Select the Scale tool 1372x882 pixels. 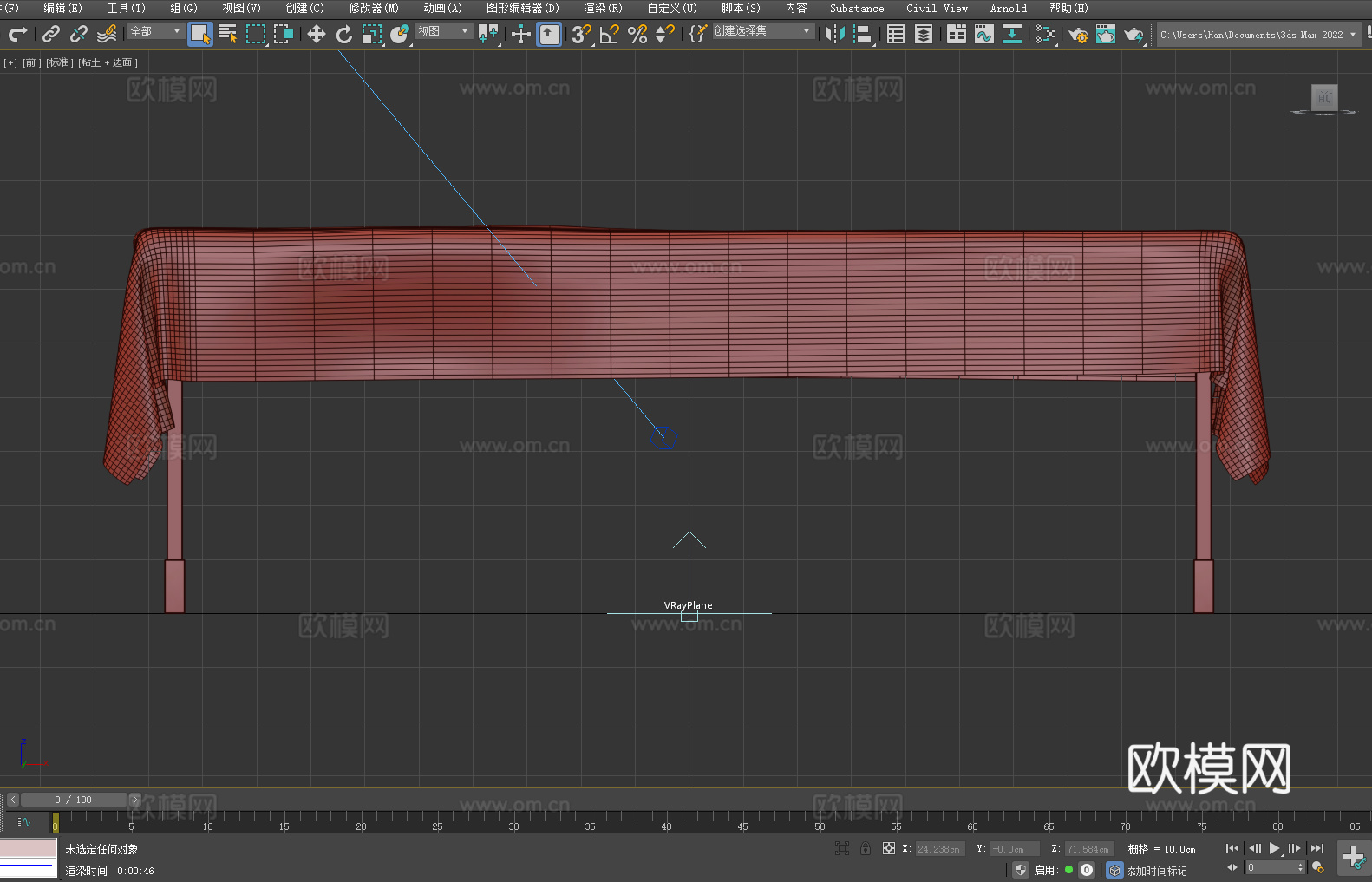coord(372,34)
